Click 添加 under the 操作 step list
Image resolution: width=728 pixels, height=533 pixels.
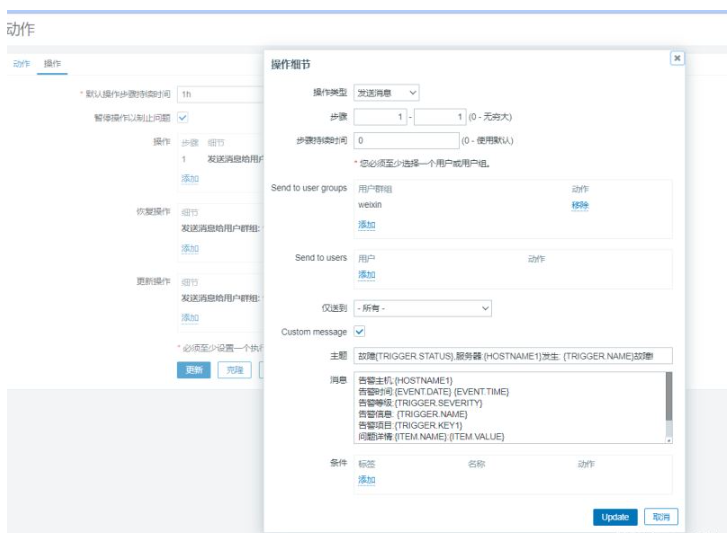click(189, 179)
